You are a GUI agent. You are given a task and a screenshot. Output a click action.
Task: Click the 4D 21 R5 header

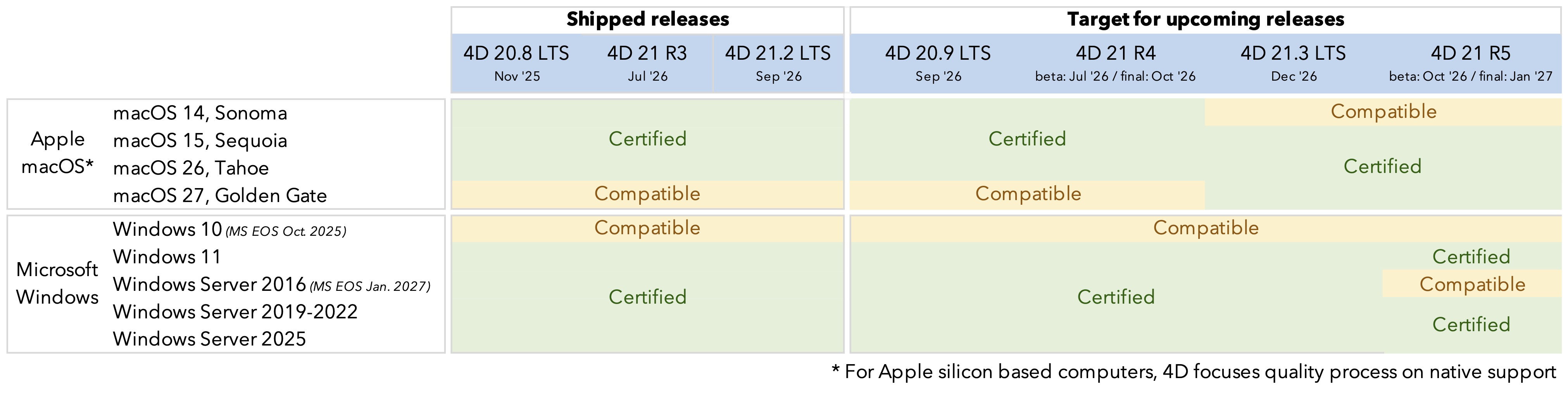[x=1471, y=63]
